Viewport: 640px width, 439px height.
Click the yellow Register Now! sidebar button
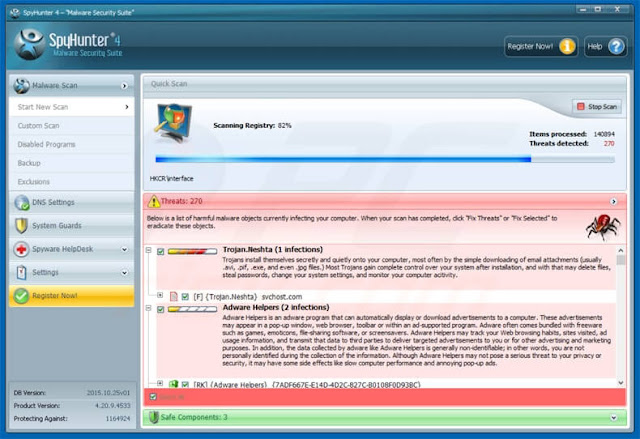(x=71, y=296)
